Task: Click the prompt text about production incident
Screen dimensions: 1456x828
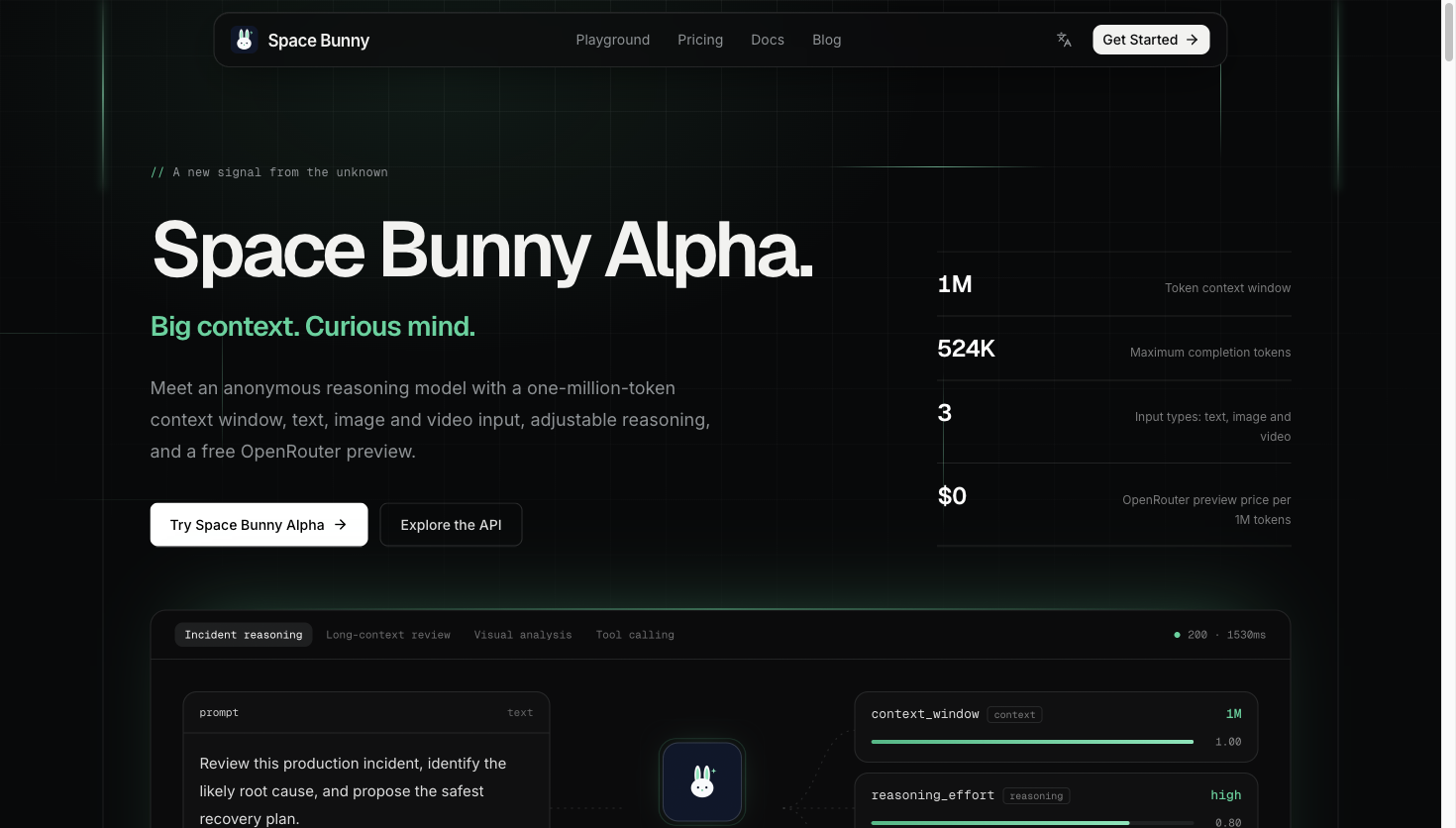Action: 354,791
